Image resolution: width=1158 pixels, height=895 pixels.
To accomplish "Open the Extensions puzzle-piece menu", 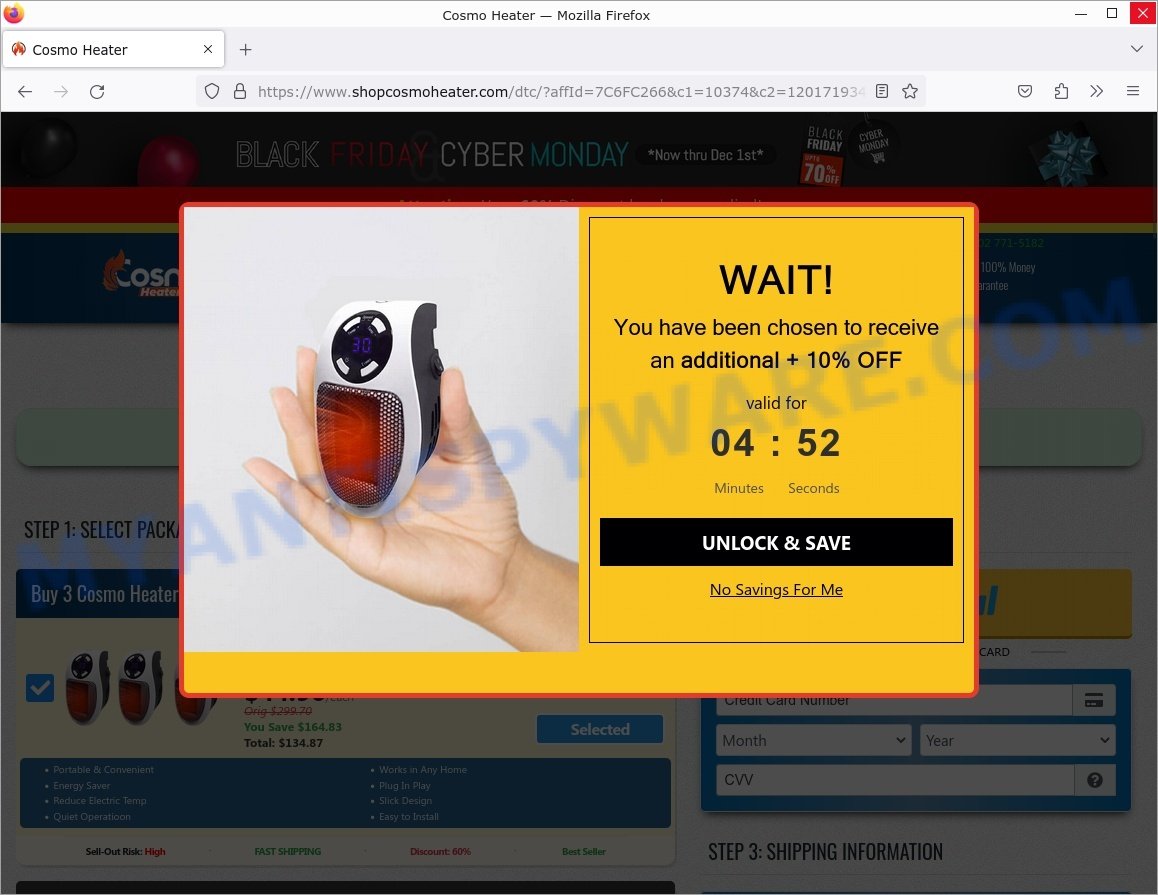I will coord(1061,91).
